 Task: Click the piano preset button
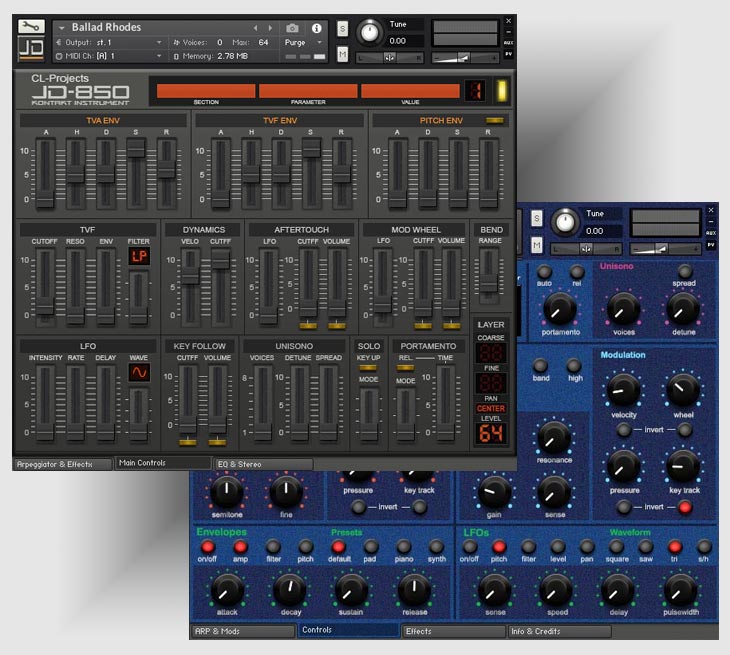point(404,547)
